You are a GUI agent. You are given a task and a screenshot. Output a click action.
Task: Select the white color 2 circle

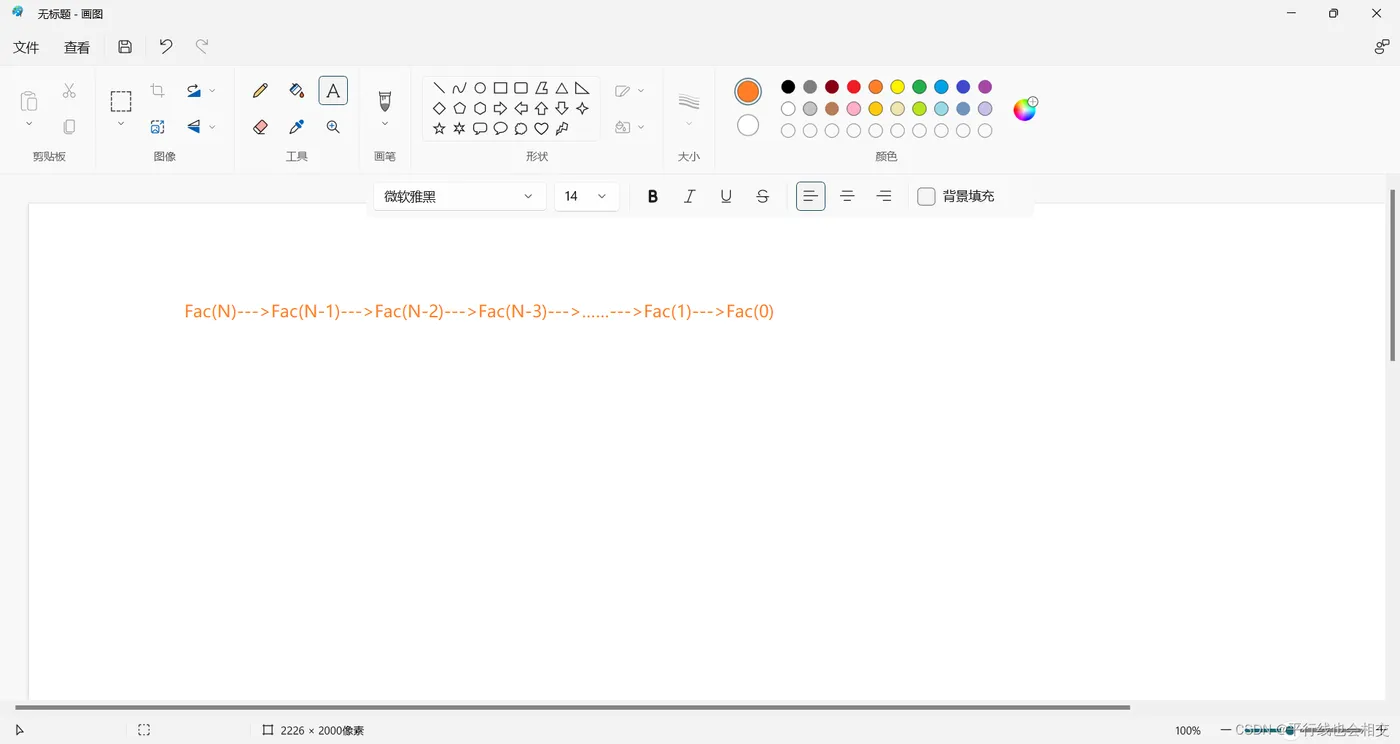[748, 125]
